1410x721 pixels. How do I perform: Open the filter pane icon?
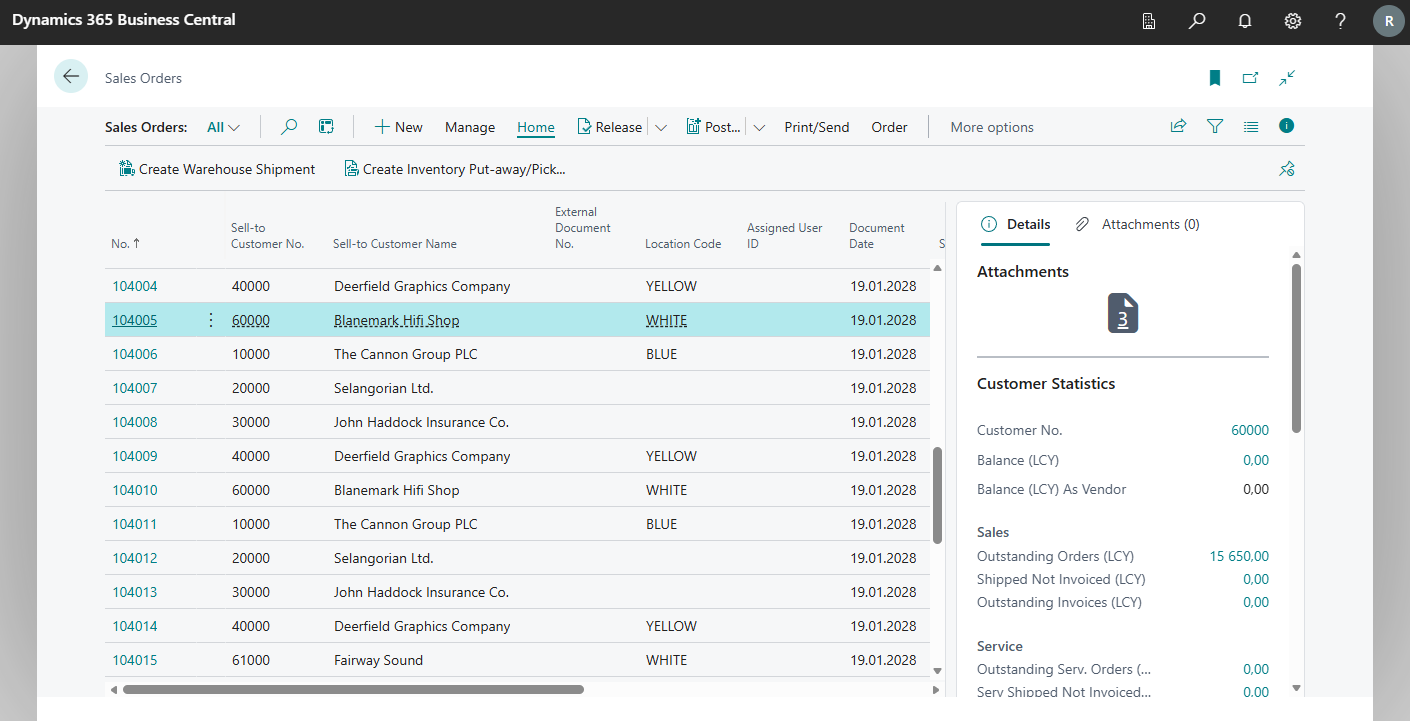[1215, 126]
